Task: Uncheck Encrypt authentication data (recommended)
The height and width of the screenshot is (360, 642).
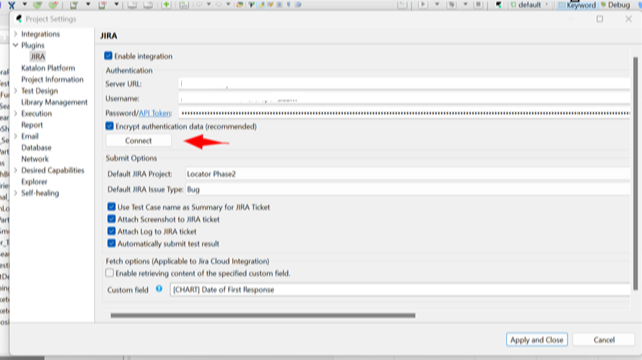Action: pyautogui.click(x=109, y=126)
